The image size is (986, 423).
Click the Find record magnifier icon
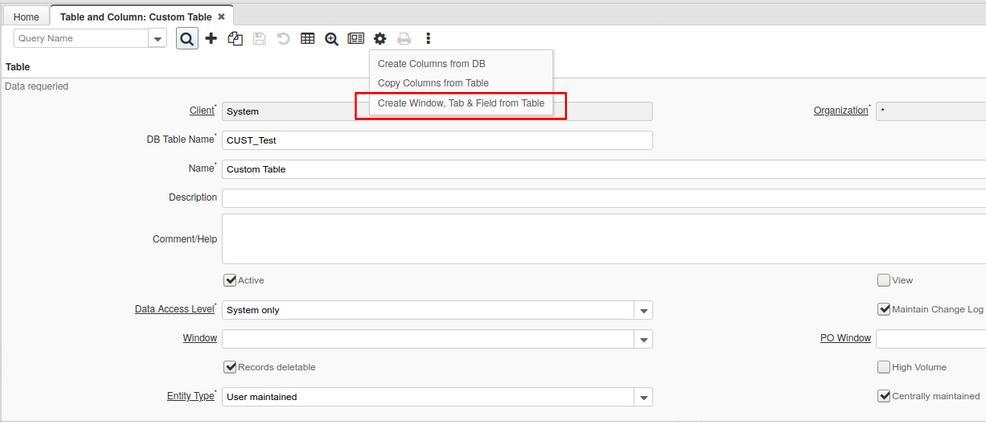pos(187,38)
